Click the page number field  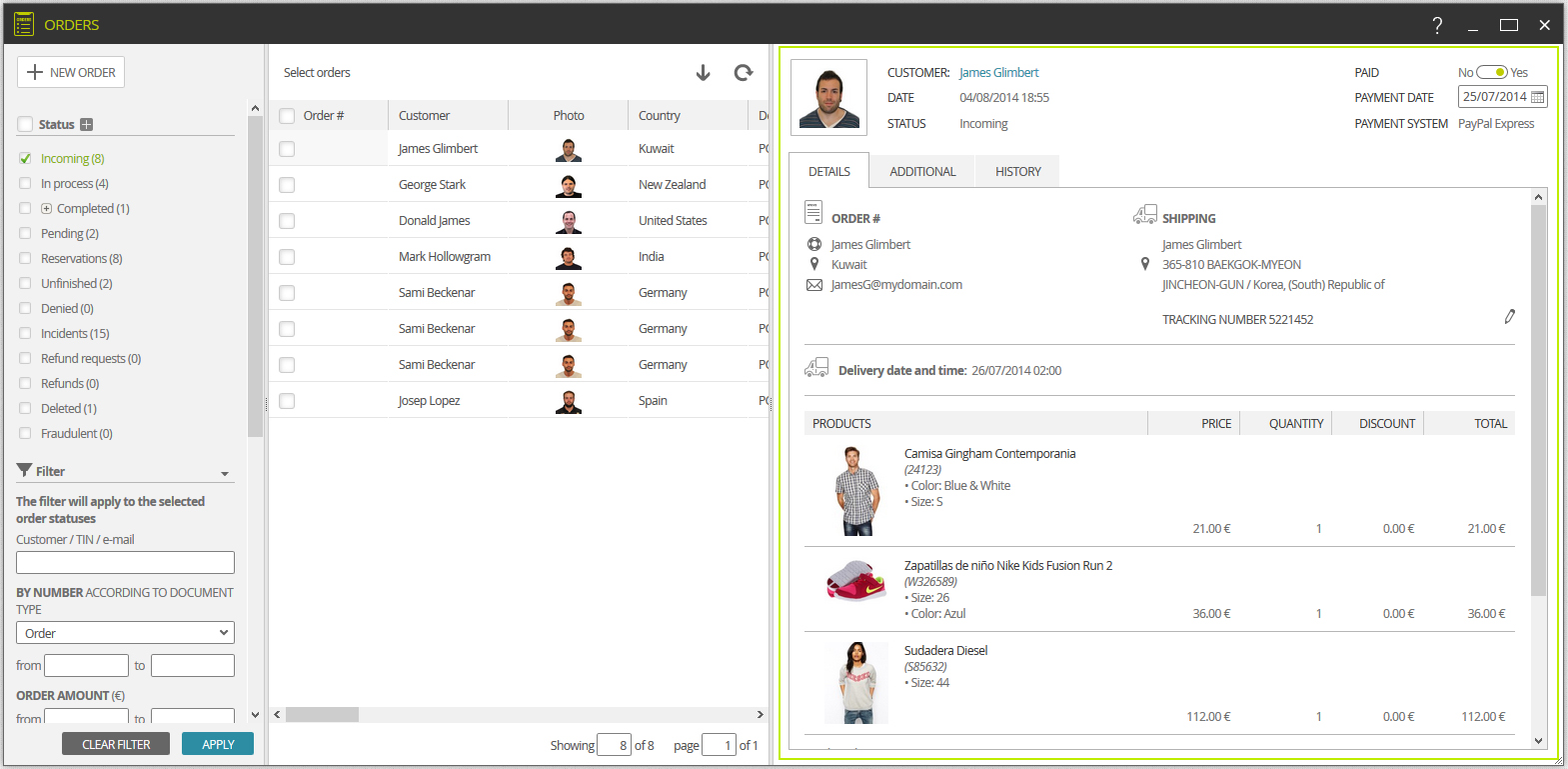[719, 745]
